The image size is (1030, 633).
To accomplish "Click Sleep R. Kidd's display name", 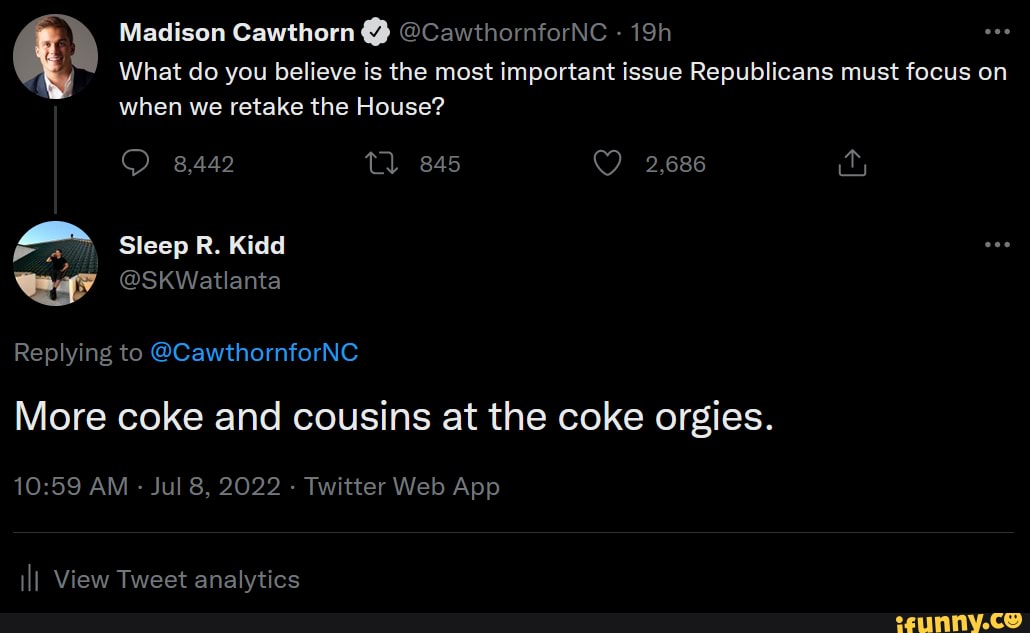I will coord(202,244).
